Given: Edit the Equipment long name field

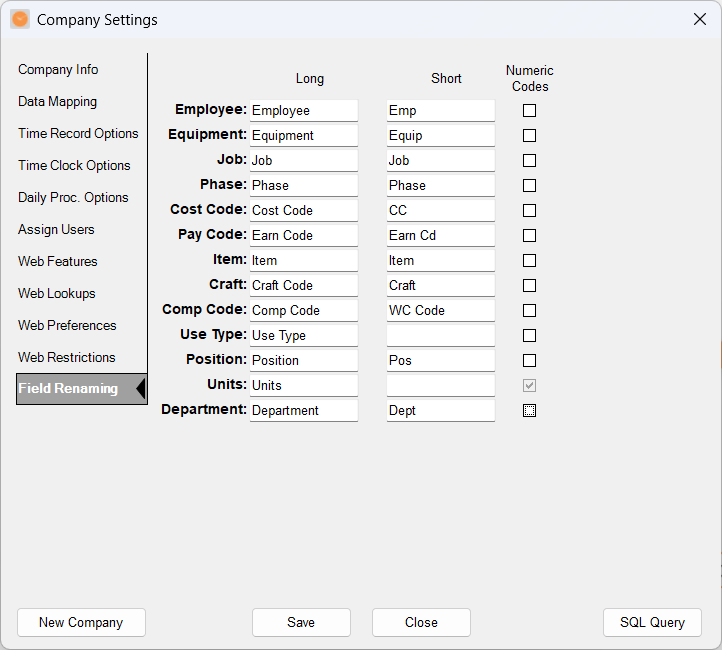Looking at the screenshot, I should (x=304, y=135).
